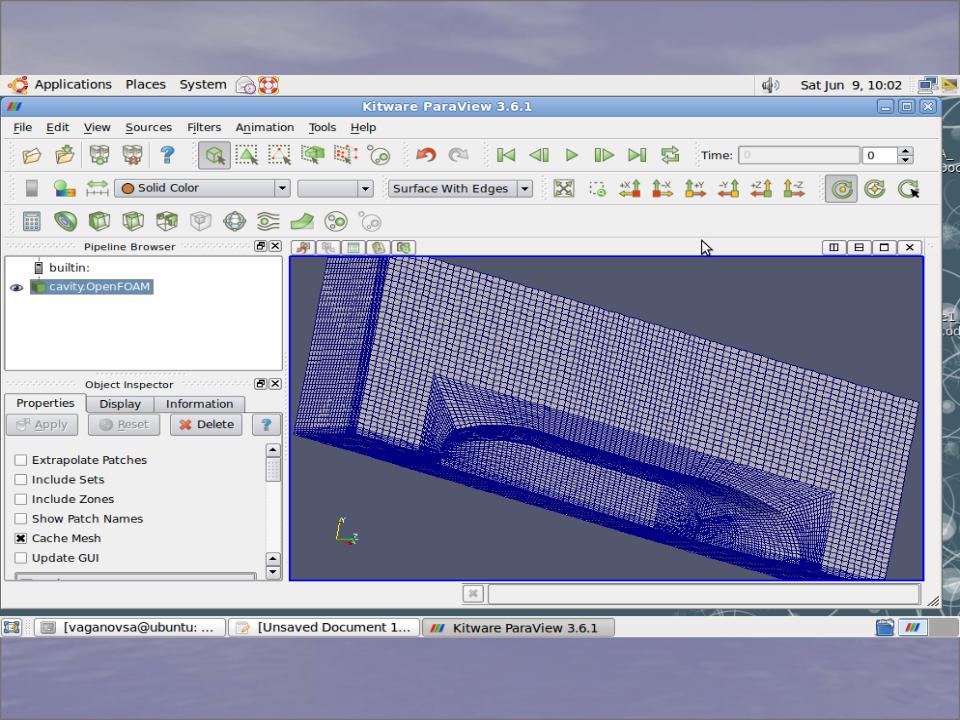This screenshot has width=960, height=720.
Task: Click the Delete button
Action: point(206,424)
